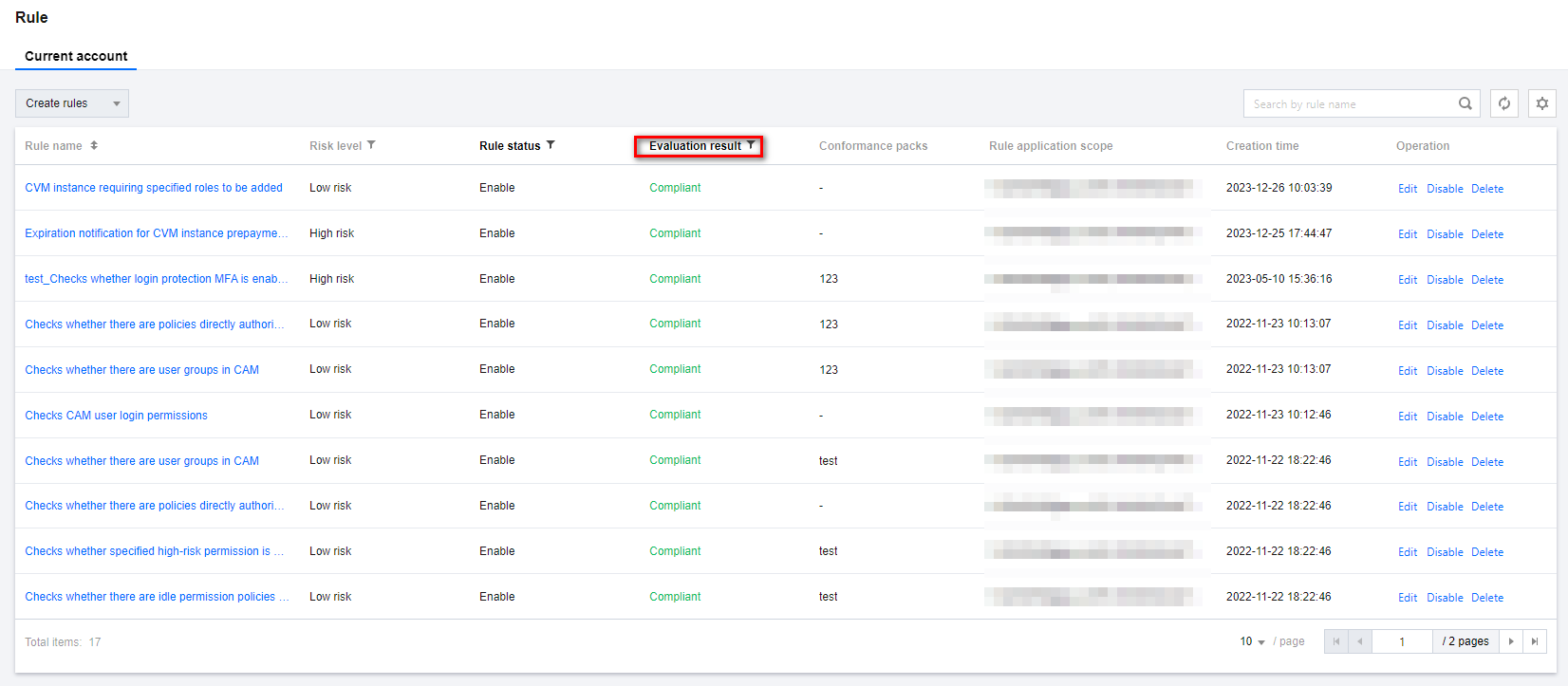Image resolution: width=1568 pixels, height=686 pixels.
Task: Click Compliant in the CAM login permissions row
Action: point(675,415)
